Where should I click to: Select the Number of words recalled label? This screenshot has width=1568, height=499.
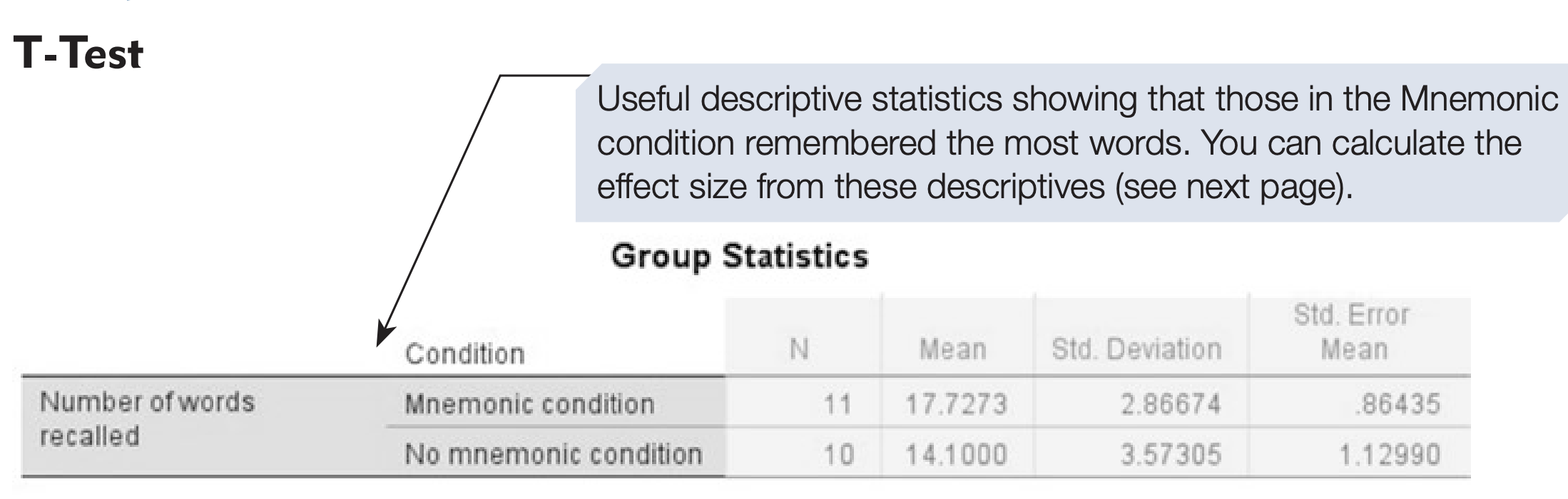(147, 418)
